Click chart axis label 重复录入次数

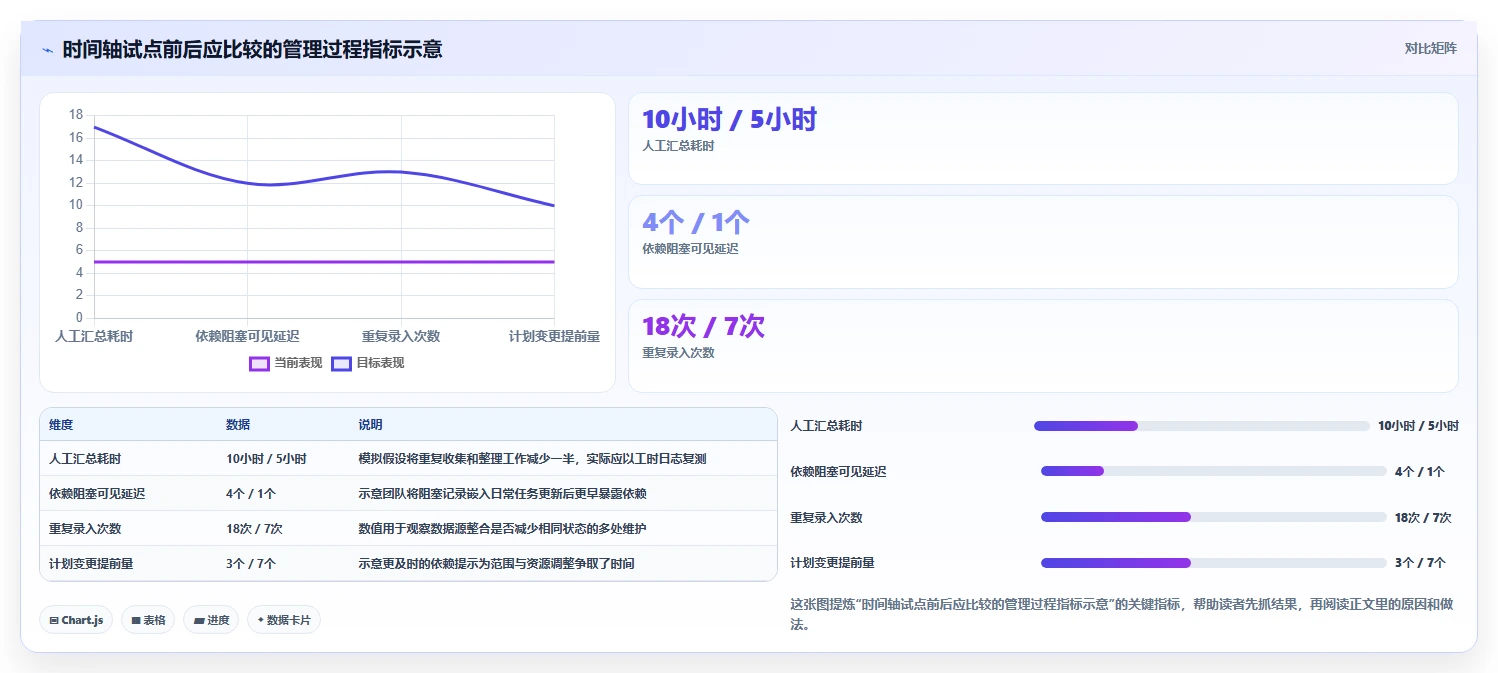(x=401, y=336)
